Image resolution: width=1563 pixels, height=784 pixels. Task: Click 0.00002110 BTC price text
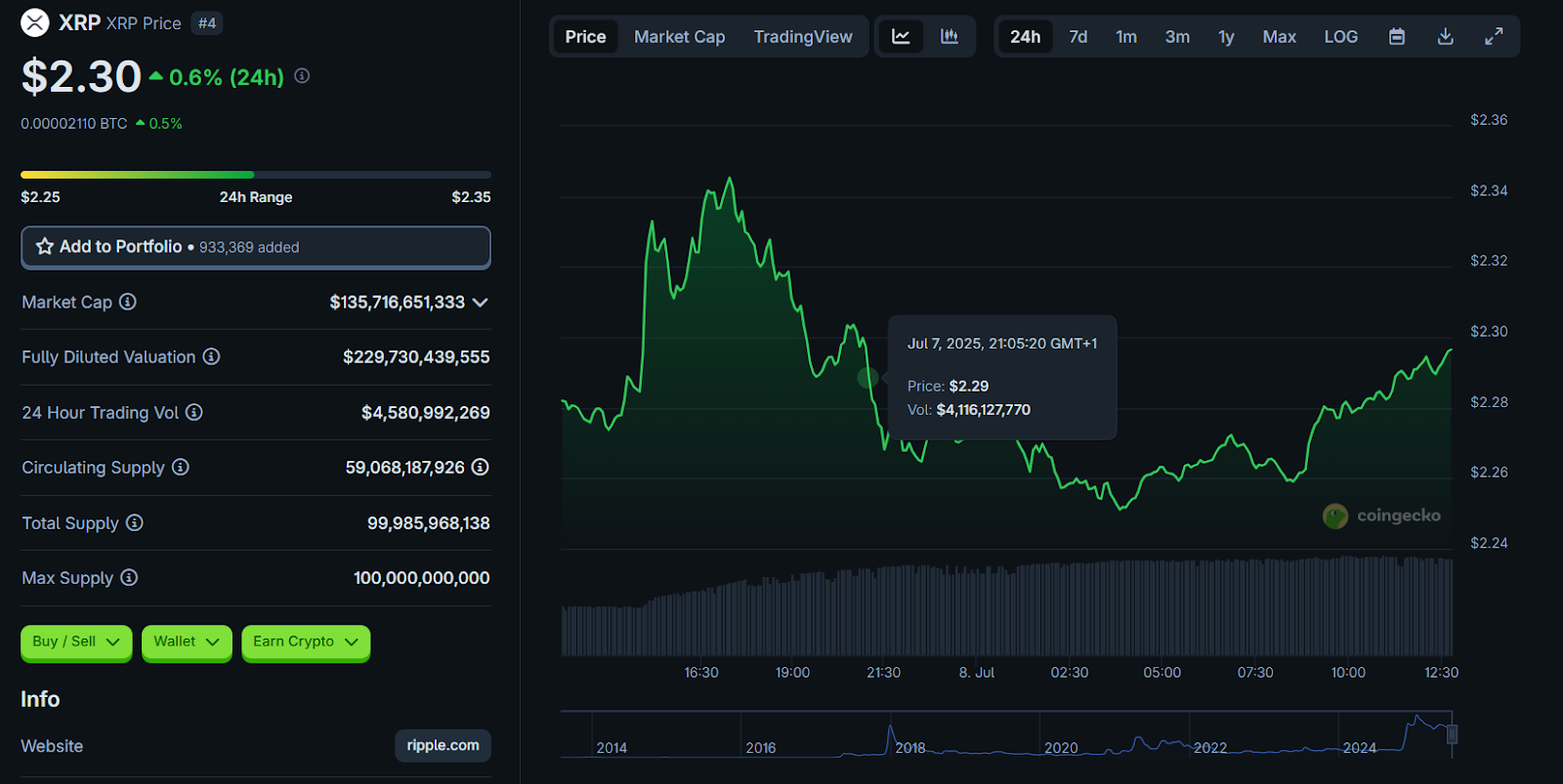pyautogui.click(x=74, y=124)
